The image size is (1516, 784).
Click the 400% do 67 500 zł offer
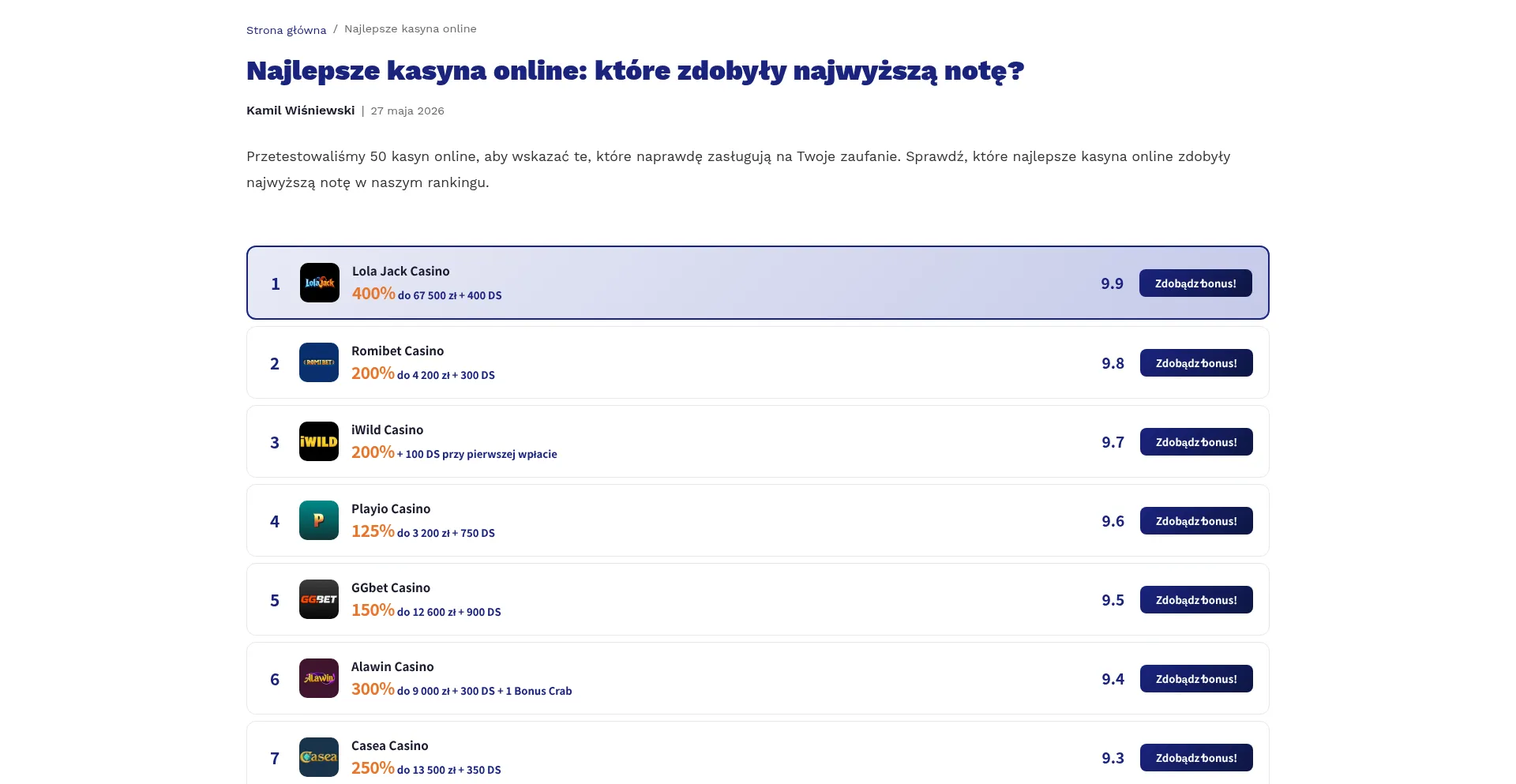click(427, 294)
